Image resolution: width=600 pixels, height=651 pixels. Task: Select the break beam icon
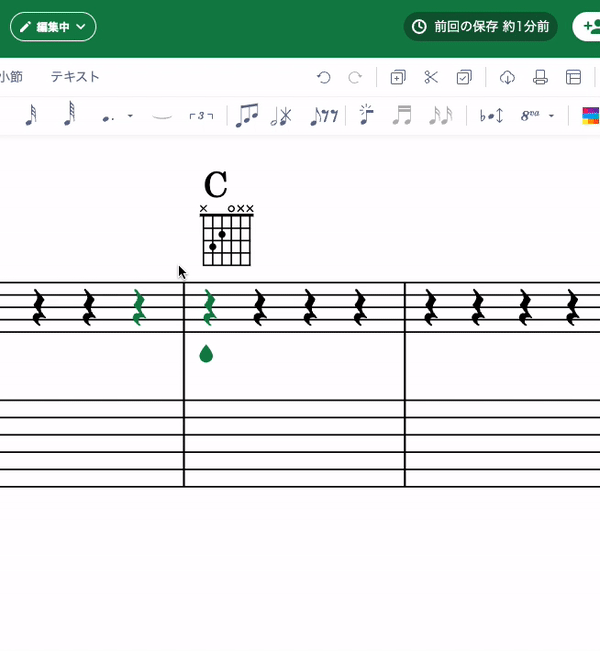[x=441, y=115]
